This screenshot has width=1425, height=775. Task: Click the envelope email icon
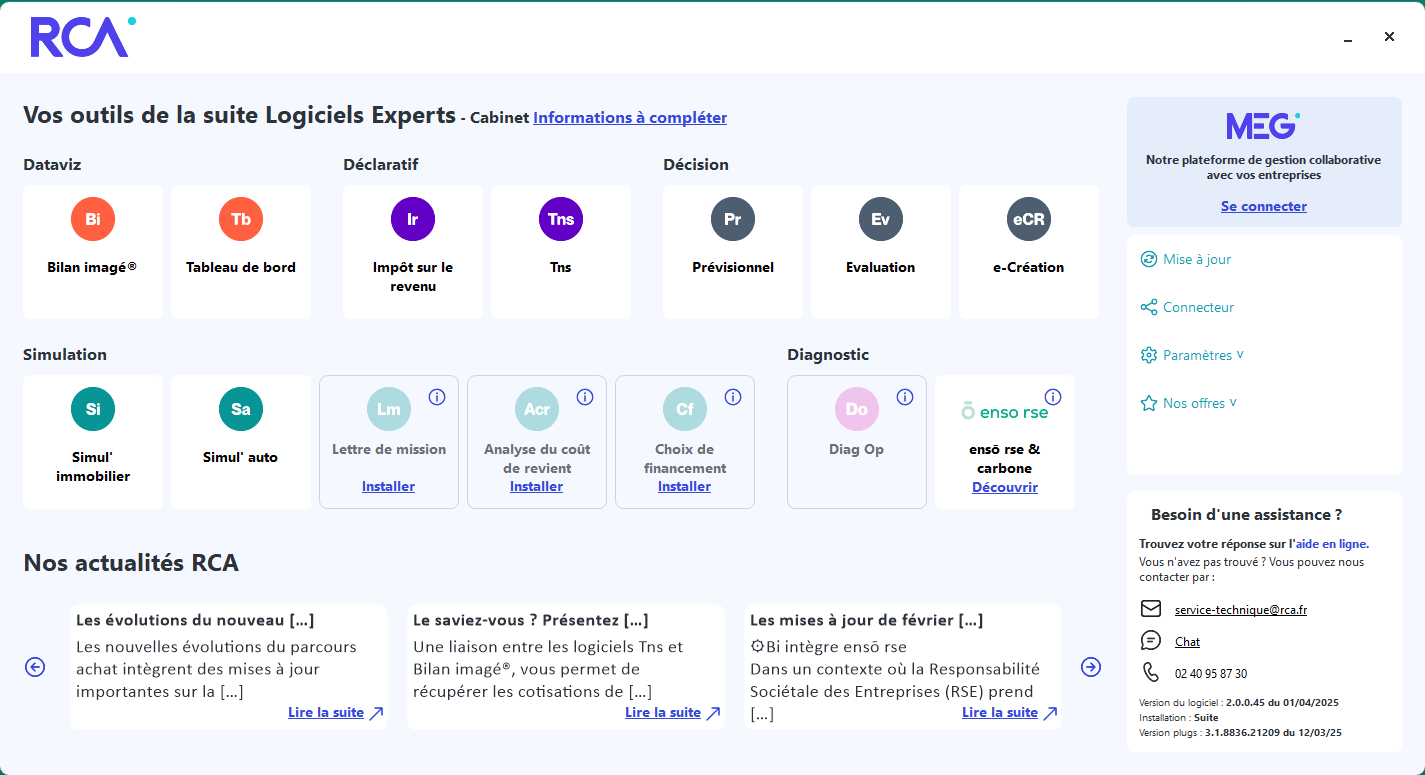[x=1150, y=609]
